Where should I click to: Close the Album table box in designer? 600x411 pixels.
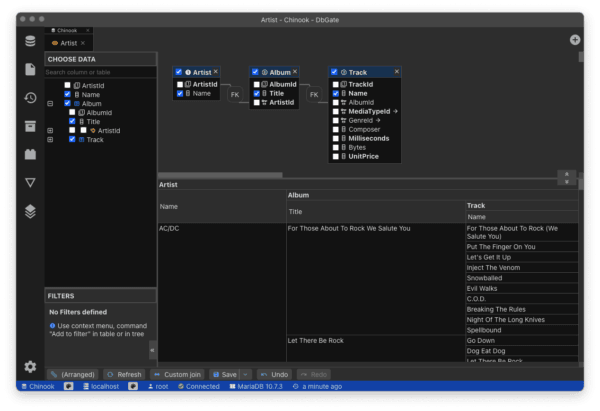pyautogui.click(x=295, y=72)
